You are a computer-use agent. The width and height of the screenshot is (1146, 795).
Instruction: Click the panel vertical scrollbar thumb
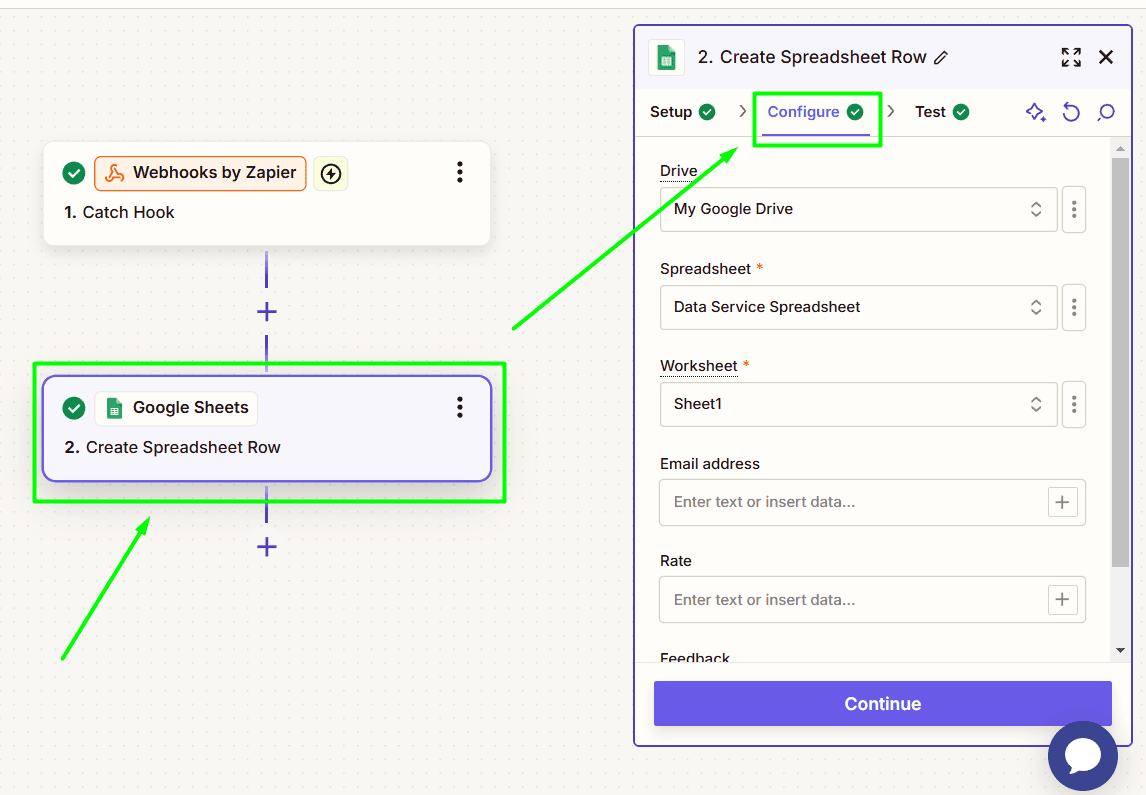[1120, 362]
